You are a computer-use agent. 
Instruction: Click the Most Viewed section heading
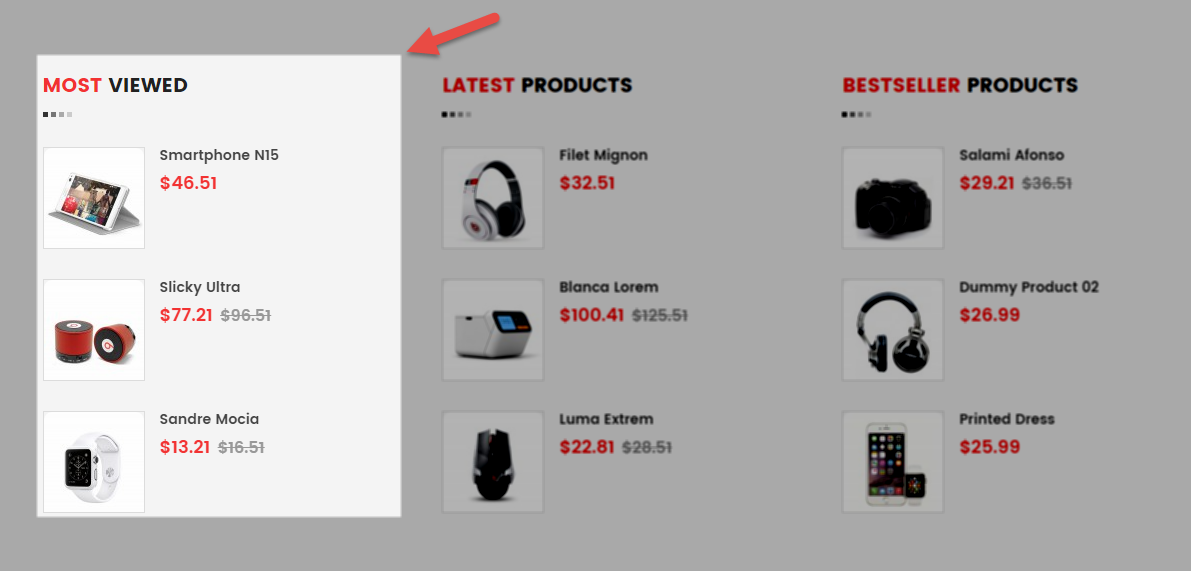point(115,85)
